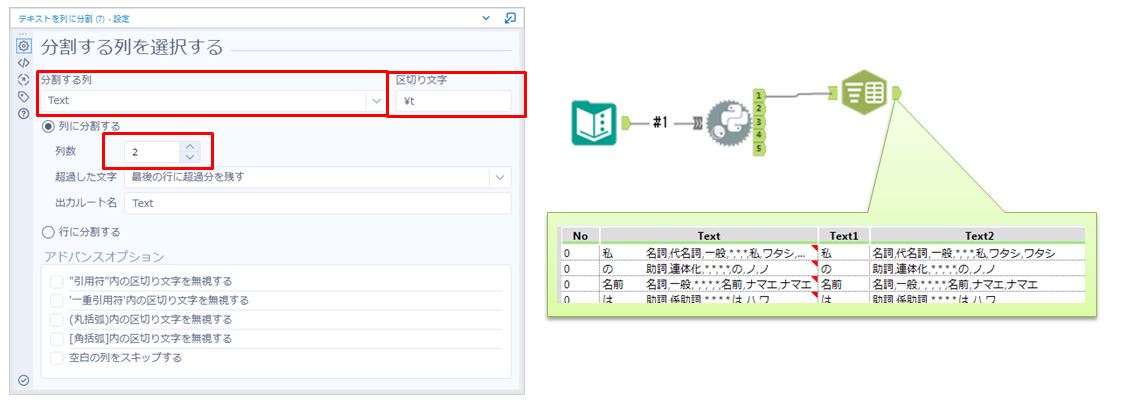
Task: Open the Navigation icon in sidebar
Action: pos(23,79)
